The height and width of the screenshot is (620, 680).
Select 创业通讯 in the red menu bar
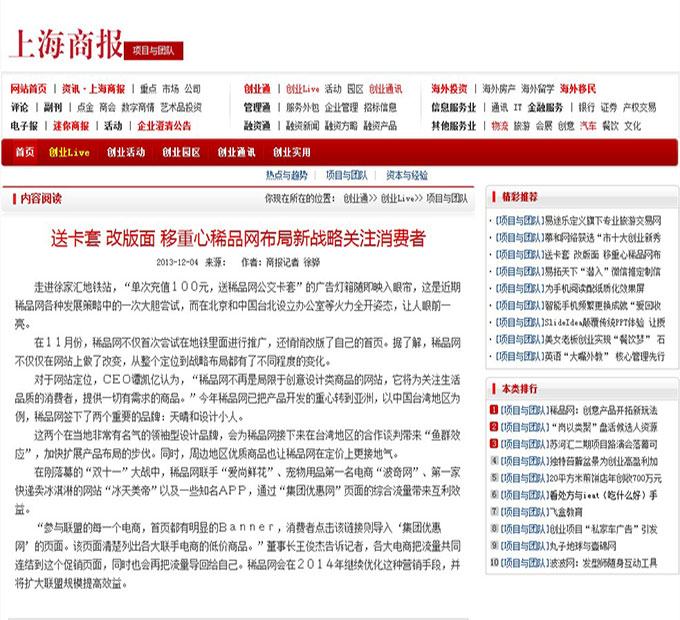pyautogui.click(x=236, y=152)
